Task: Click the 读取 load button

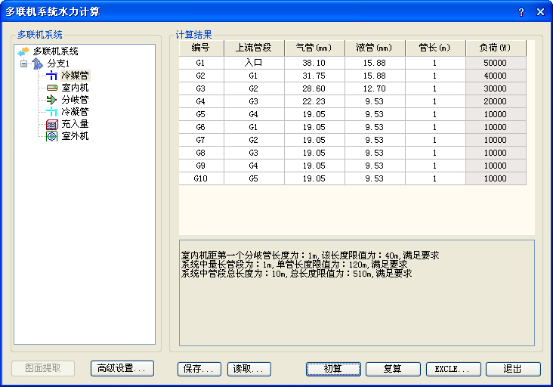Action: (249, 369)
